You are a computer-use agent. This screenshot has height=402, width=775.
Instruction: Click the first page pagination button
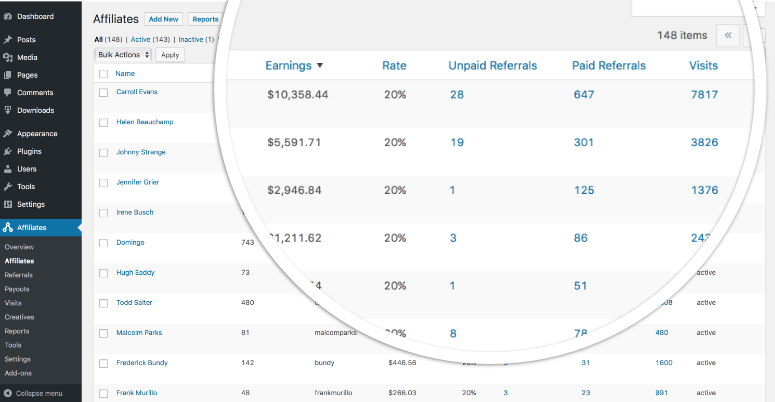pyautogui.click(x=728, y=35)
